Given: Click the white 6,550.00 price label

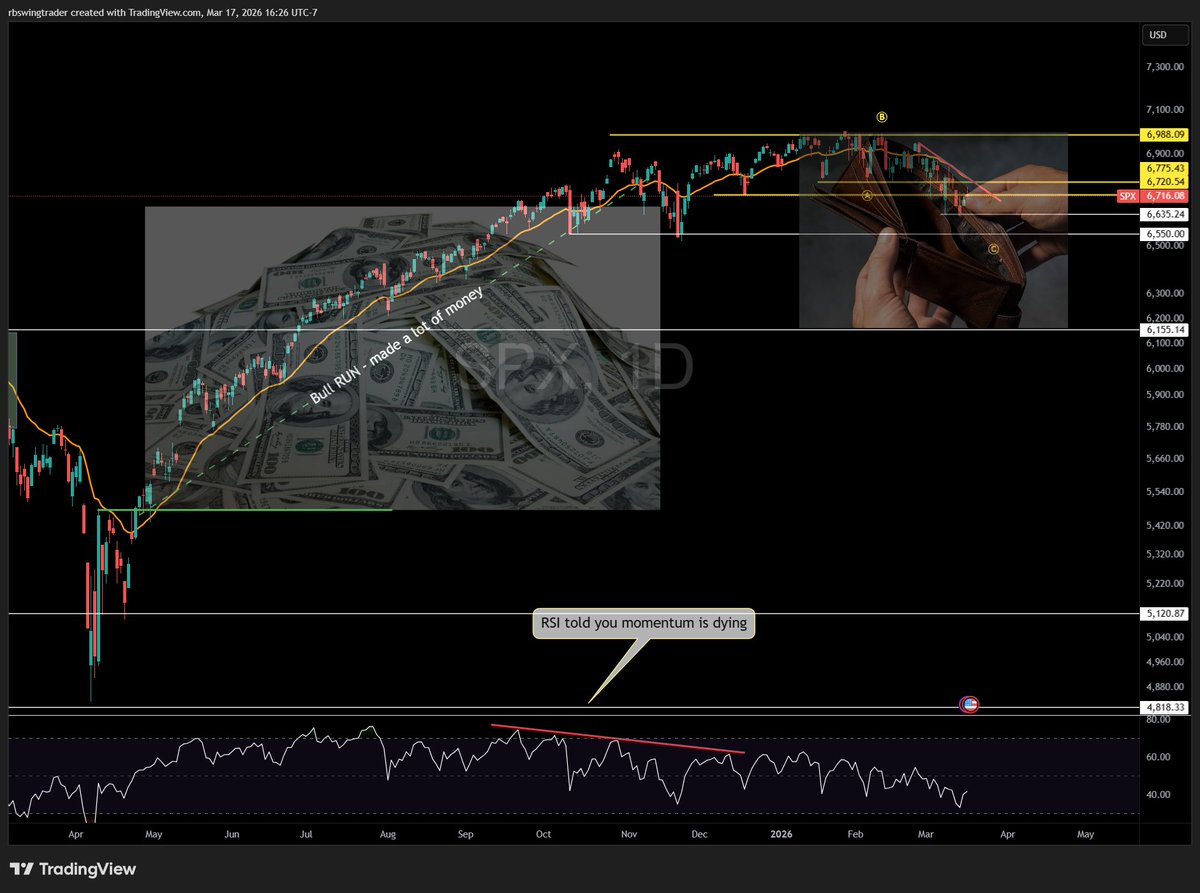Looking at the screenshot, I should tap(1164, 234).
